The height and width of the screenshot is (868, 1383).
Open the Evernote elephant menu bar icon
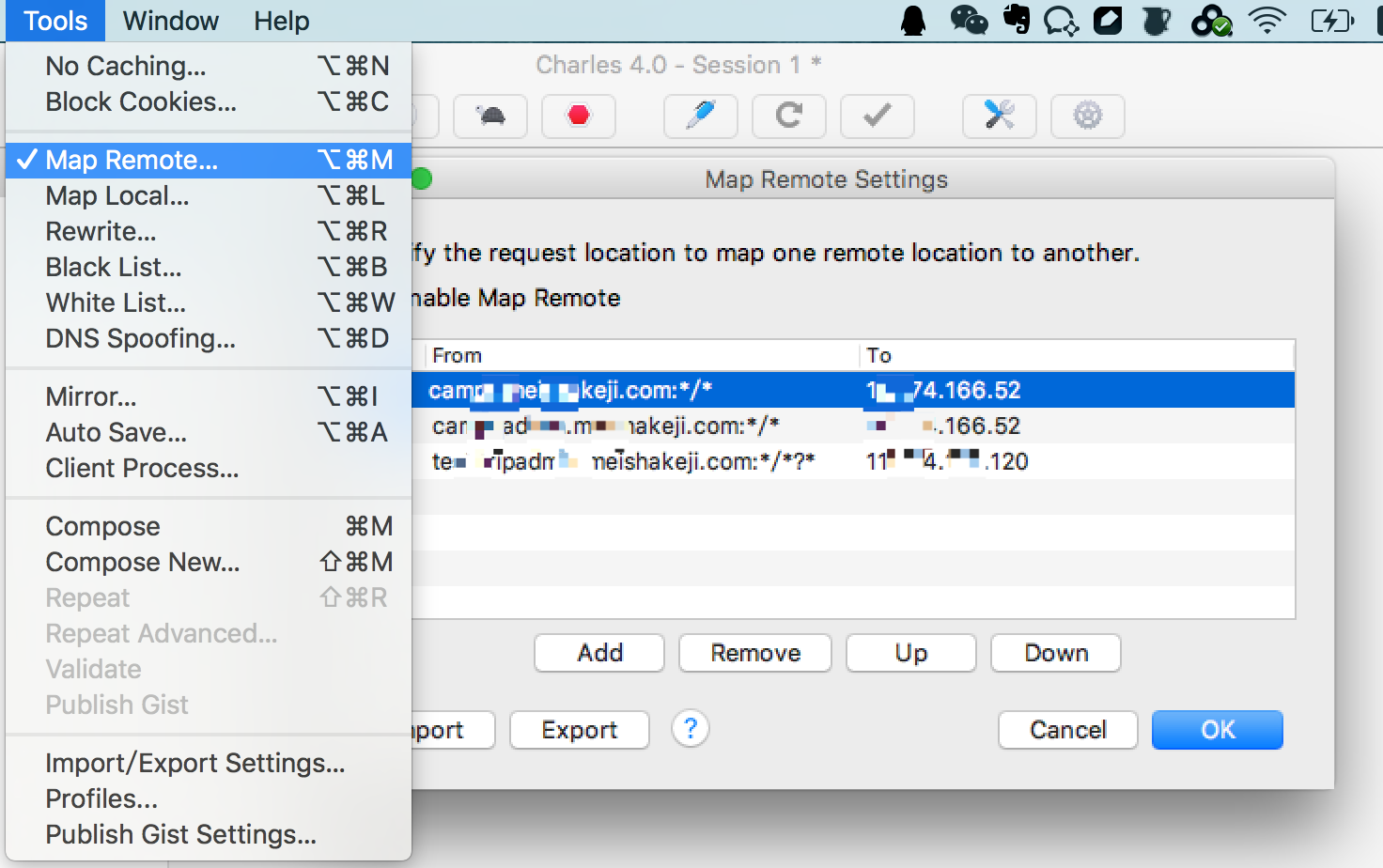(x=1017, y=20)
